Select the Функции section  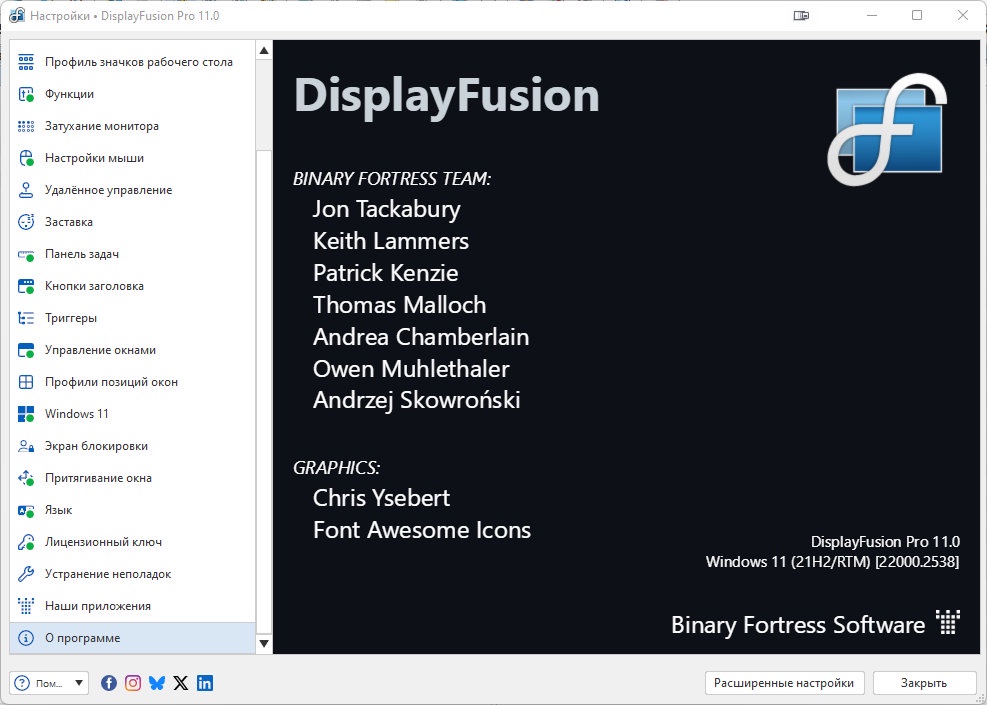(133, 94)
